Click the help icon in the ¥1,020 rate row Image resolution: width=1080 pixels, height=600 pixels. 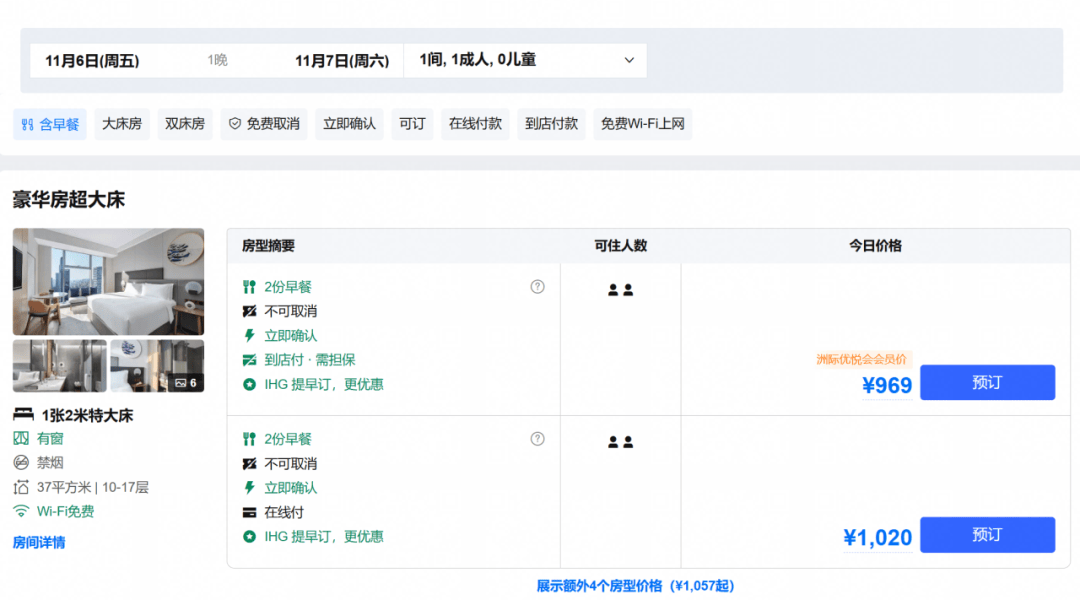537,439
